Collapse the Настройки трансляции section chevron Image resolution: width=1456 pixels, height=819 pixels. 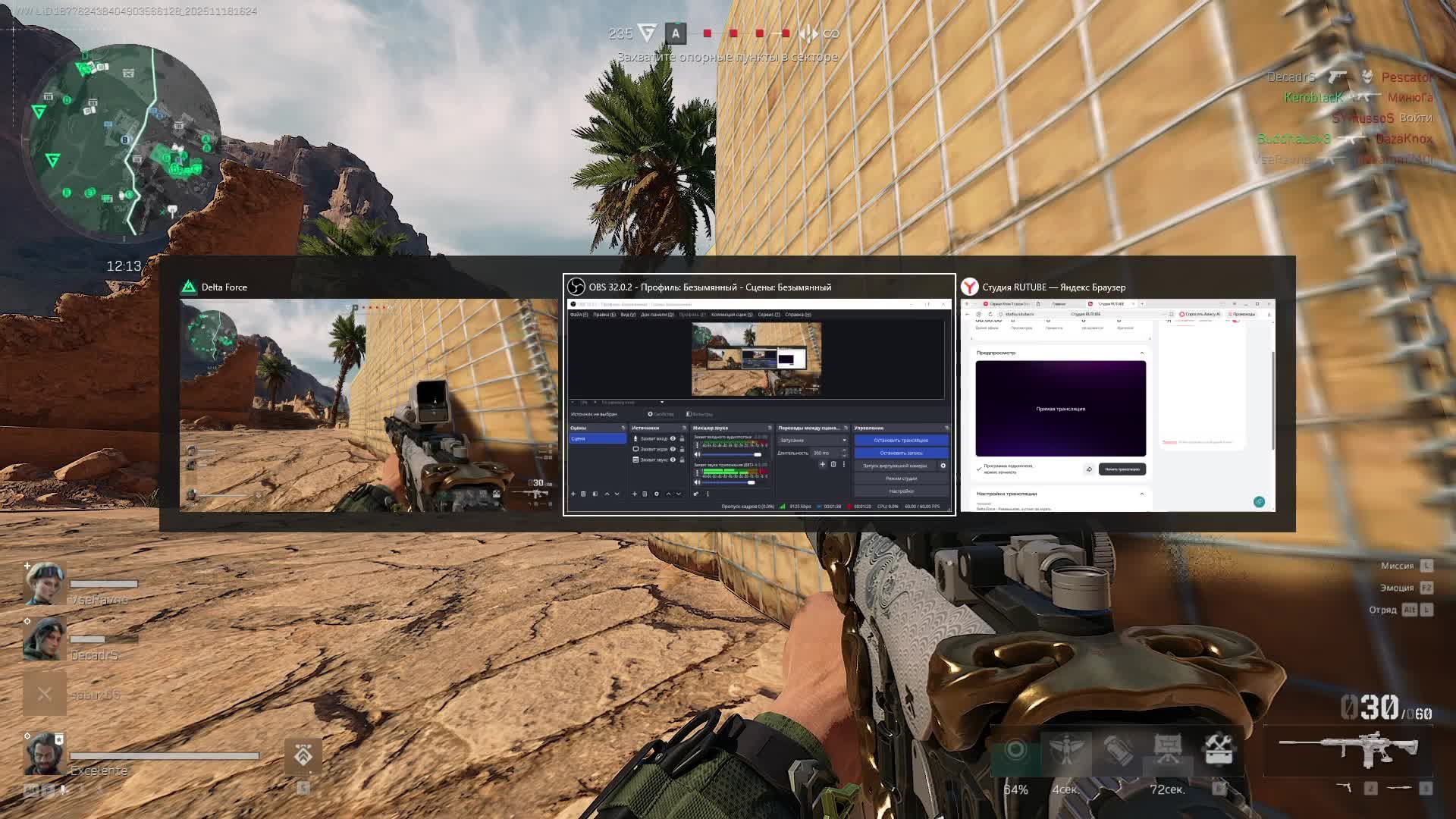point(1142,494)
